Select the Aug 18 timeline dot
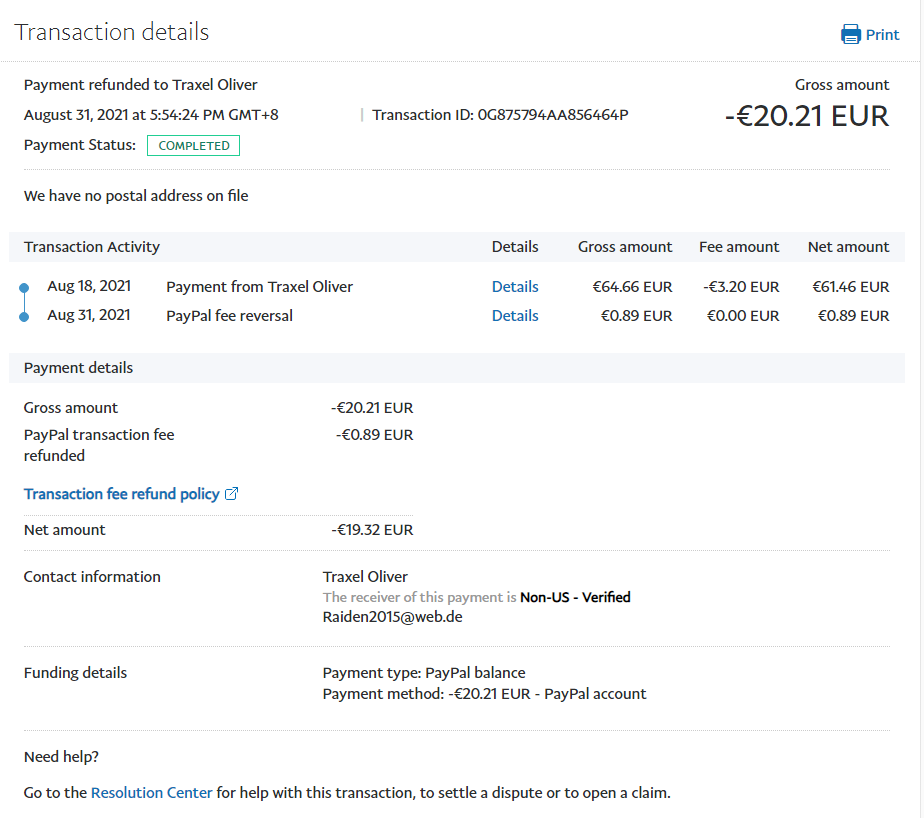This screenshot has width=924, height=818. click(24, 289)
